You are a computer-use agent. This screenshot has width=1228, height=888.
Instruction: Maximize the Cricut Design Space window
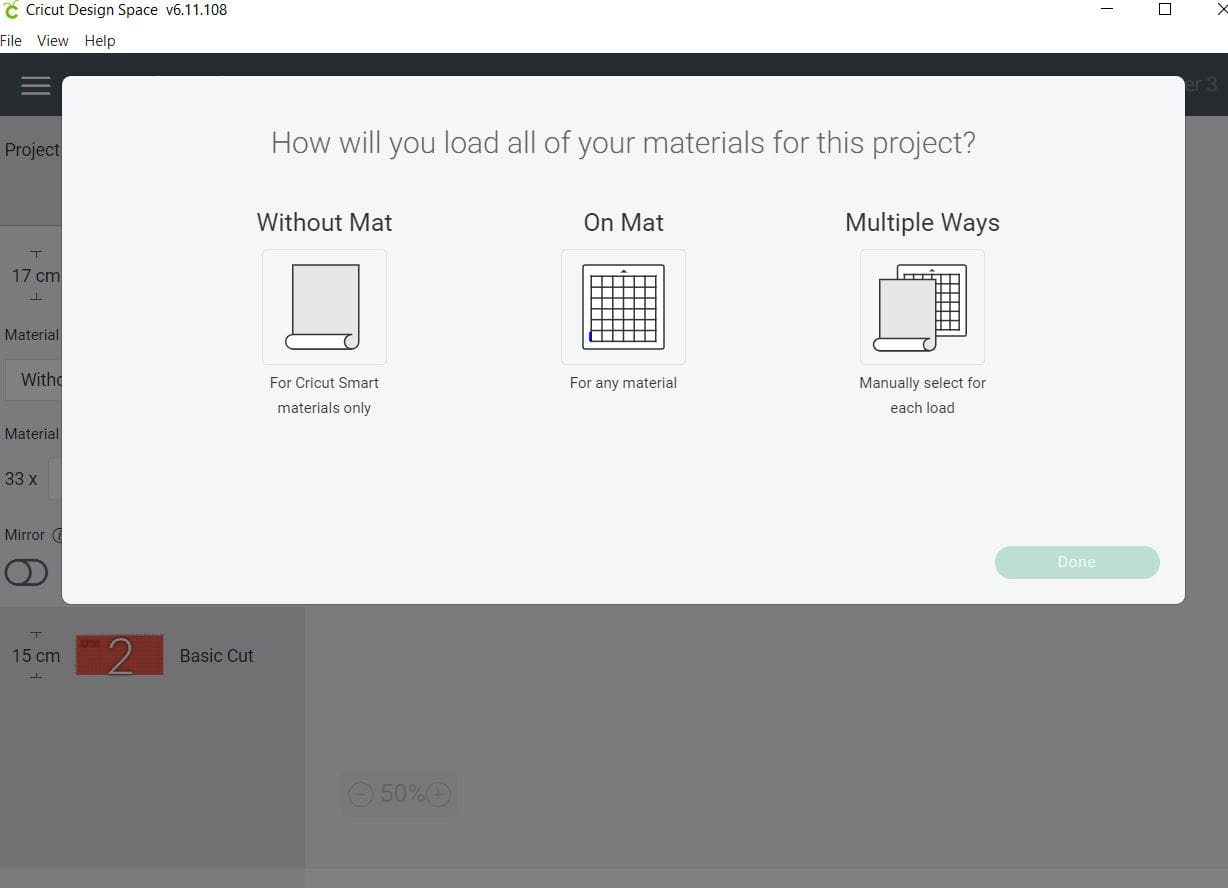[1165, 10]
